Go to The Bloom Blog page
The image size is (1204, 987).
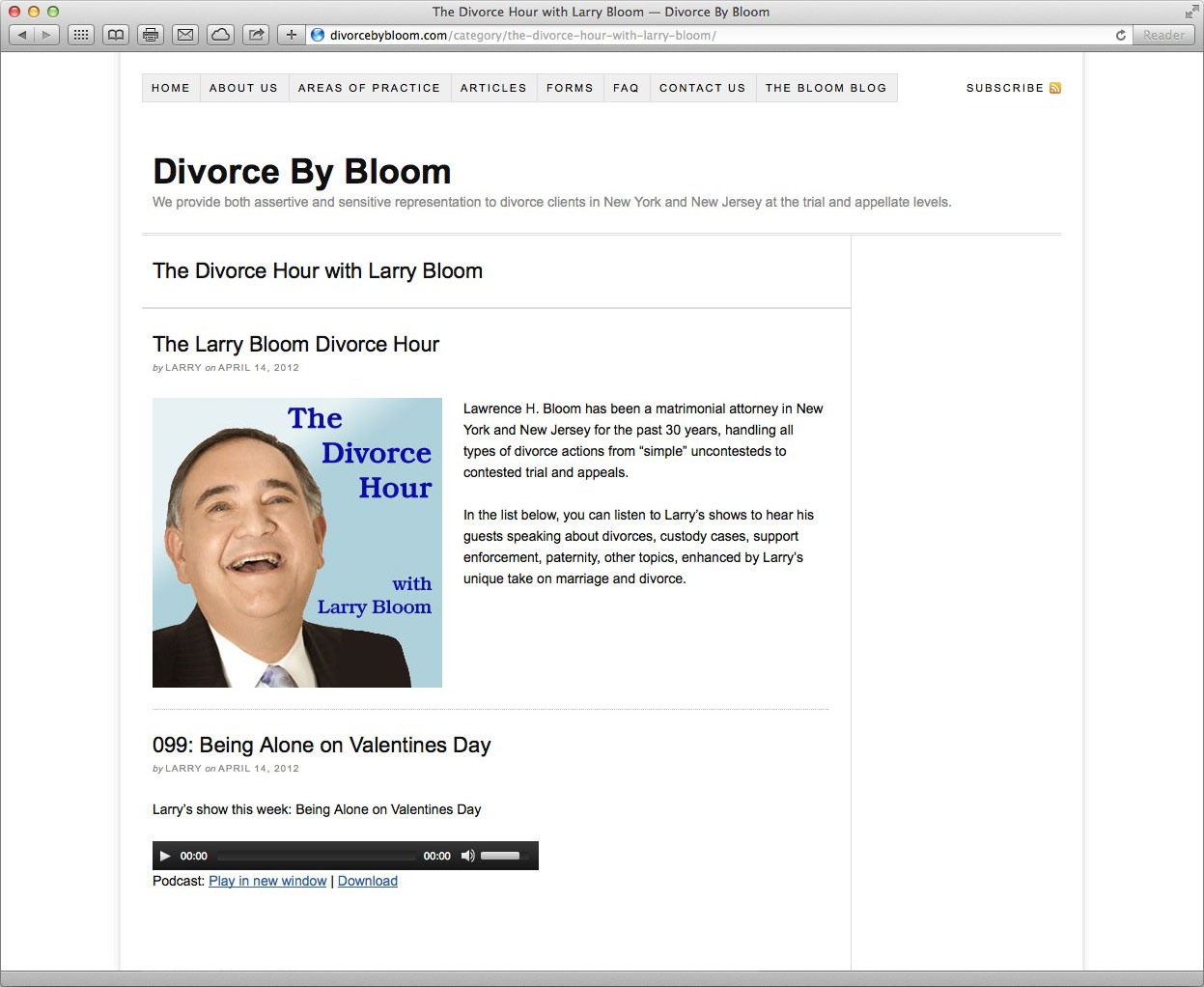(x=826, y=88)
